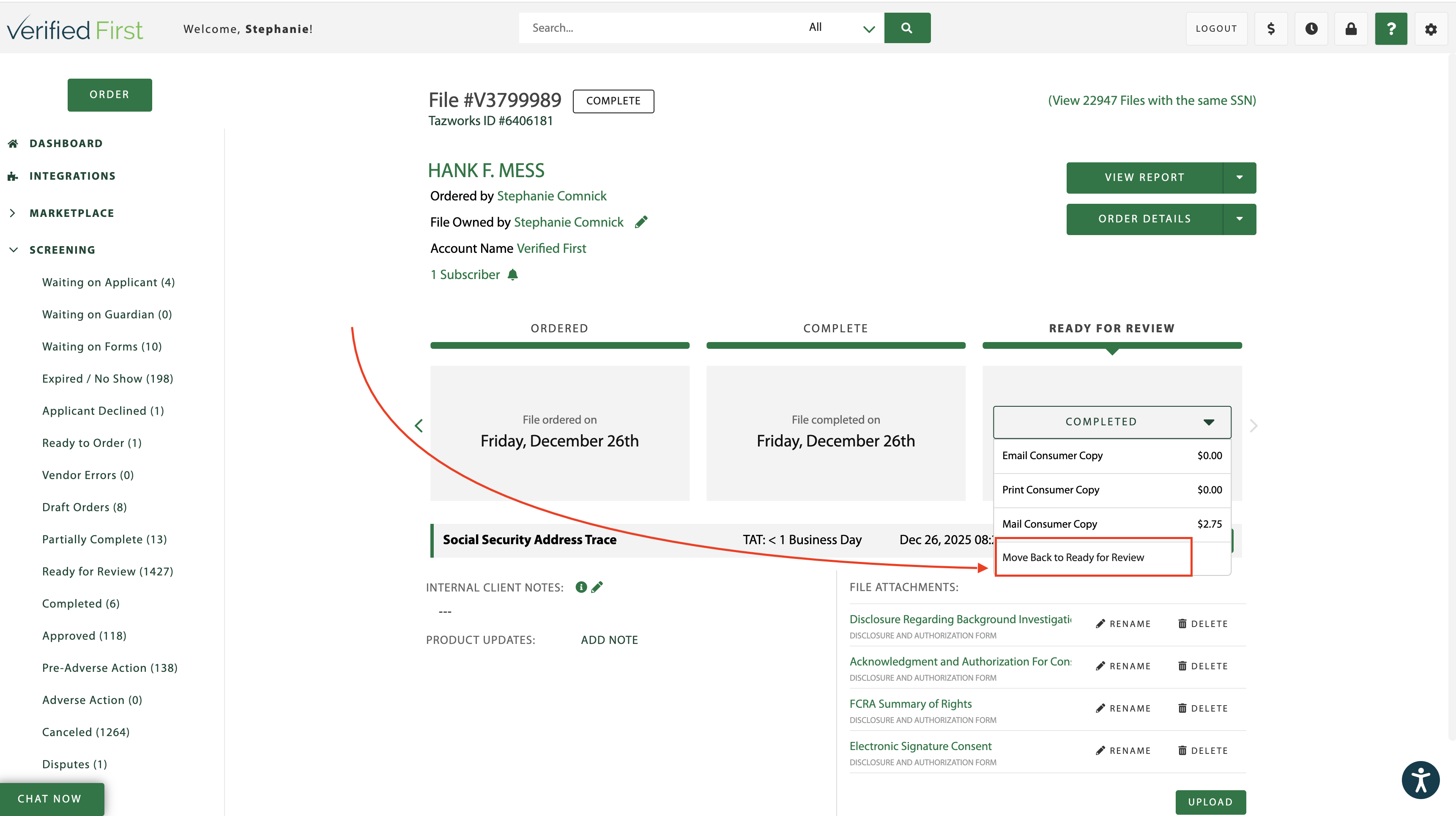Click the magnifying glass search button

point(906,27)
